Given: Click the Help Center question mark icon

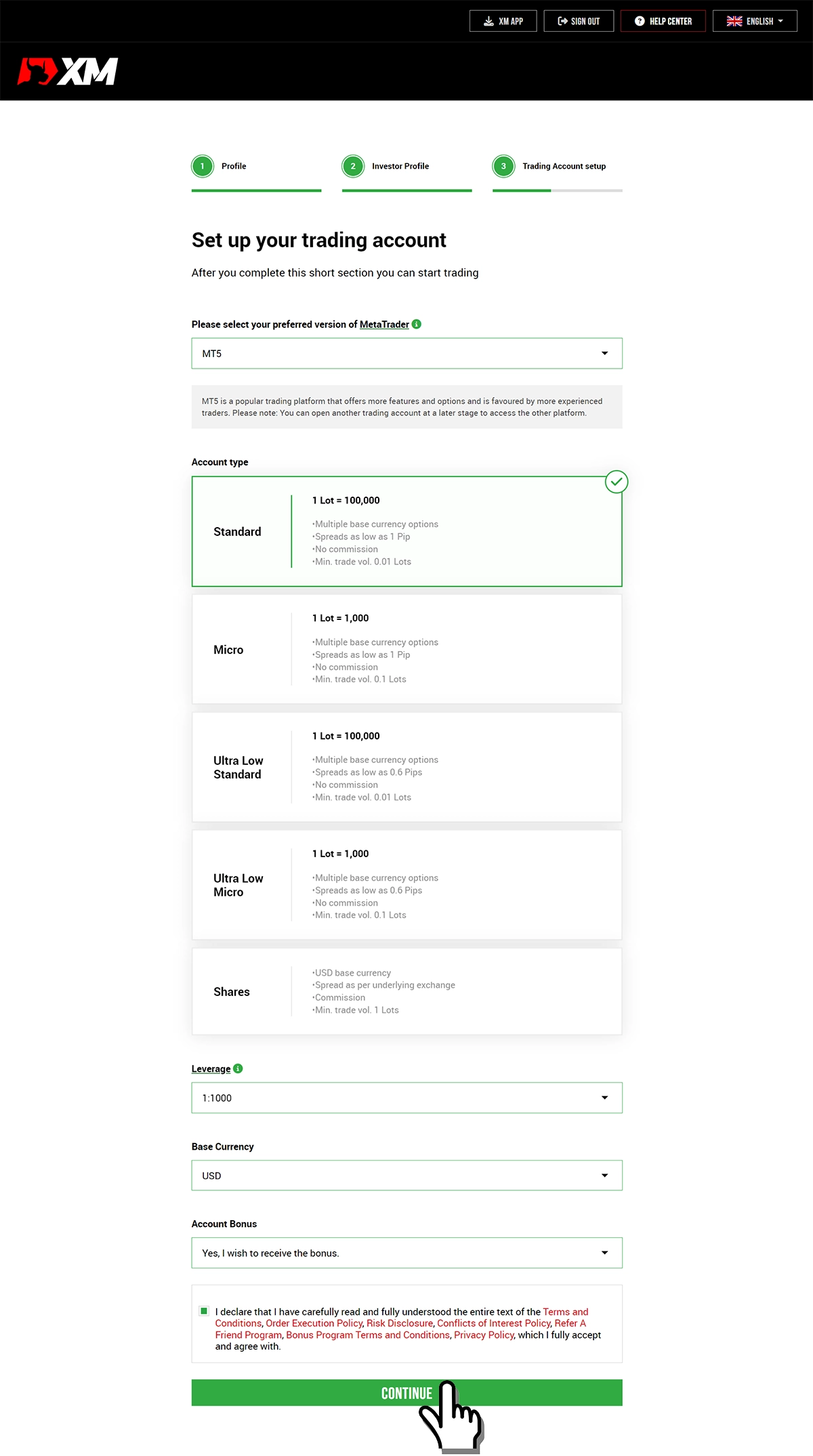Looking at the screenshot, I should pos(640,21).
